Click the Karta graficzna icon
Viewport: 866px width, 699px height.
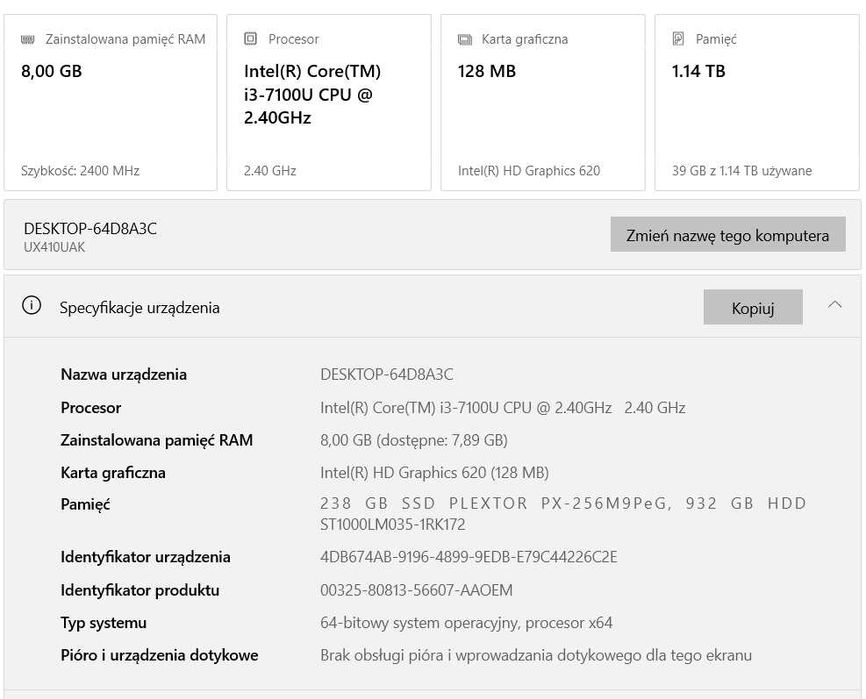[464, 39]
